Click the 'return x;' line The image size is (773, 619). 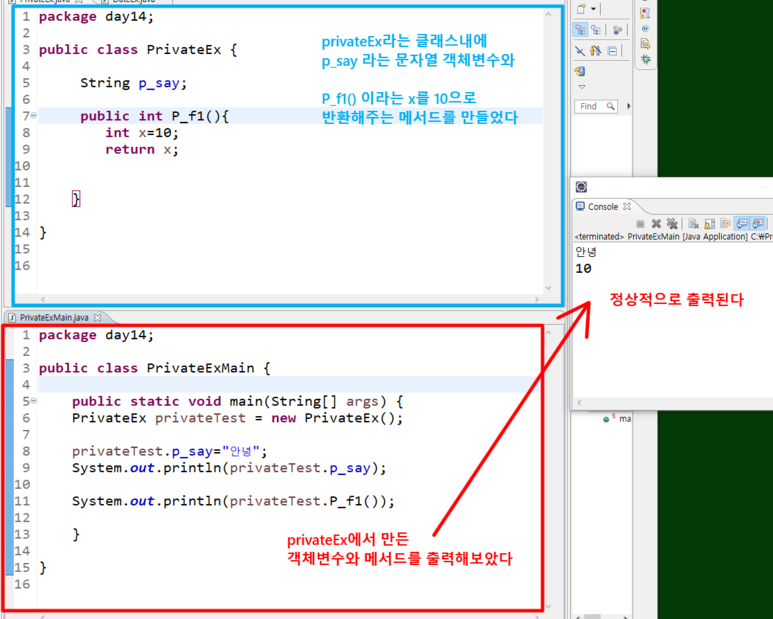tap(142, 149)
